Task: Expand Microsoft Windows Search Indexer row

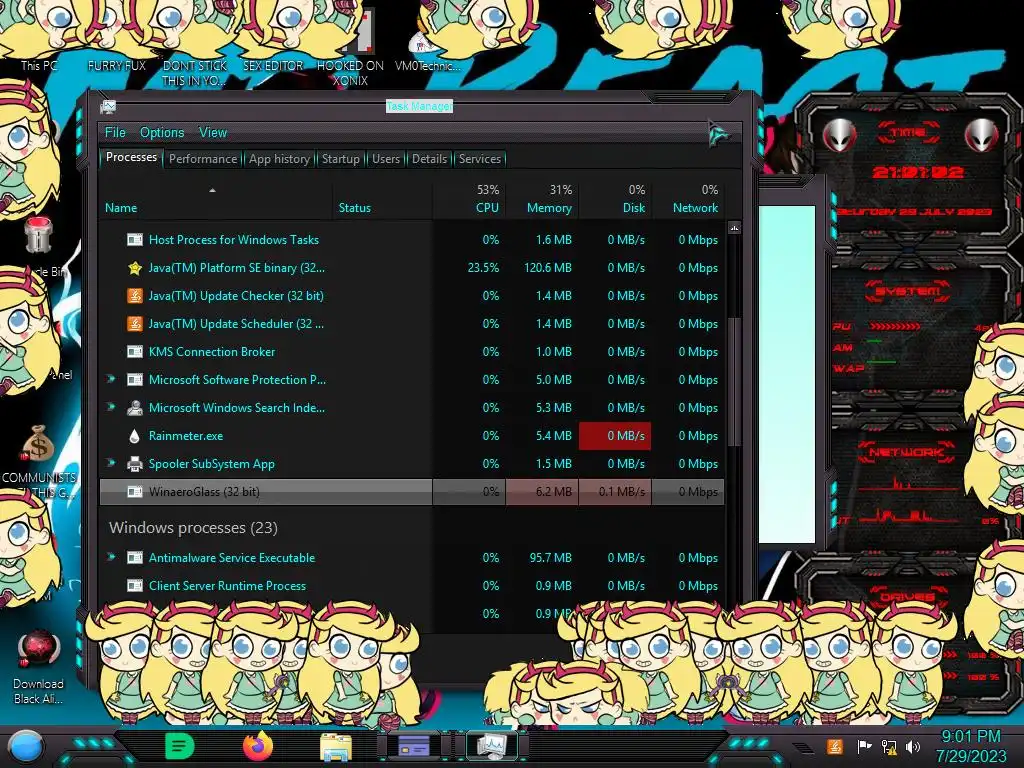Action: [111, 407]
